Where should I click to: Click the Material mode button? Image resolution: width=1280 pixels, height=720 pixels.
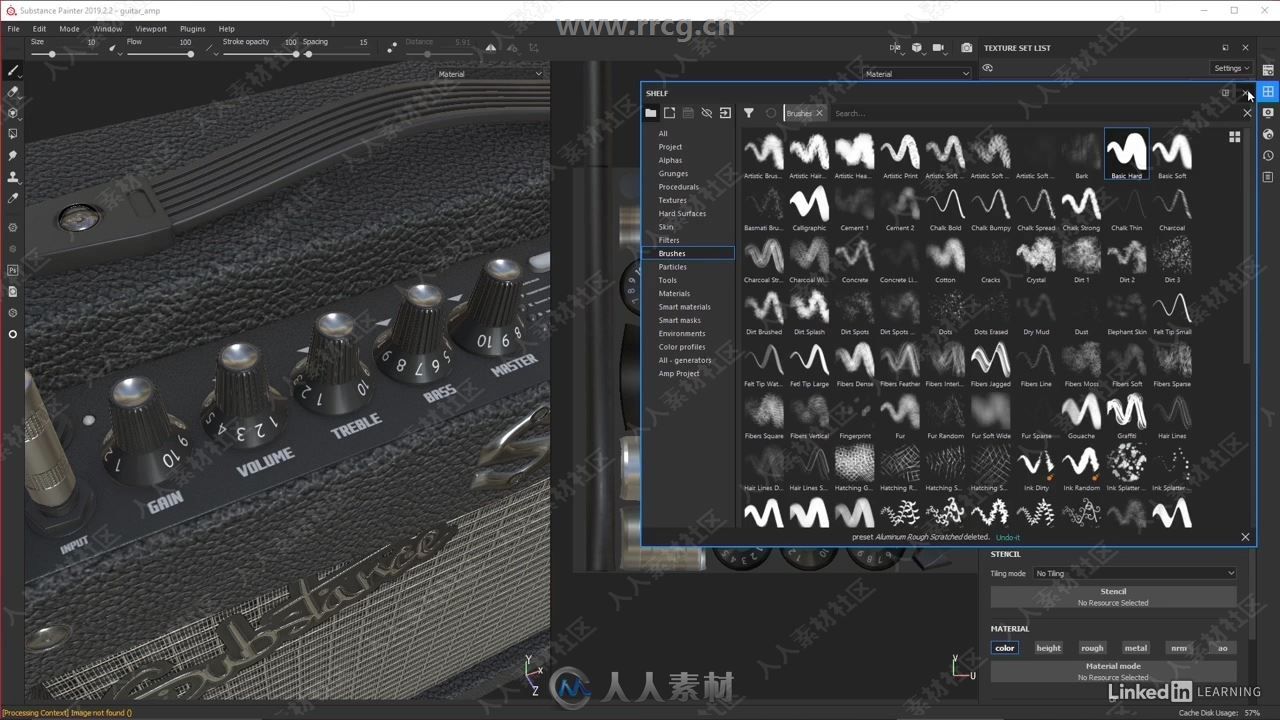(x=1113, y=671)
